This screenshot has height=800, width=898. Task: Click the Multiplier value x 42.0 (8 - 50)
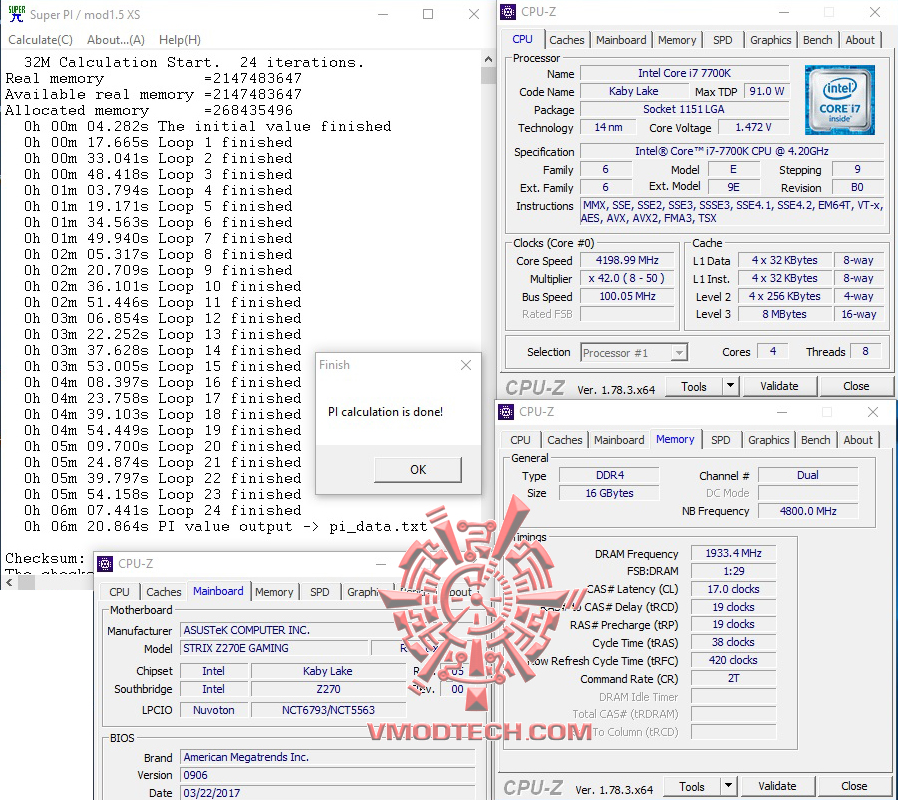[627, 279]
